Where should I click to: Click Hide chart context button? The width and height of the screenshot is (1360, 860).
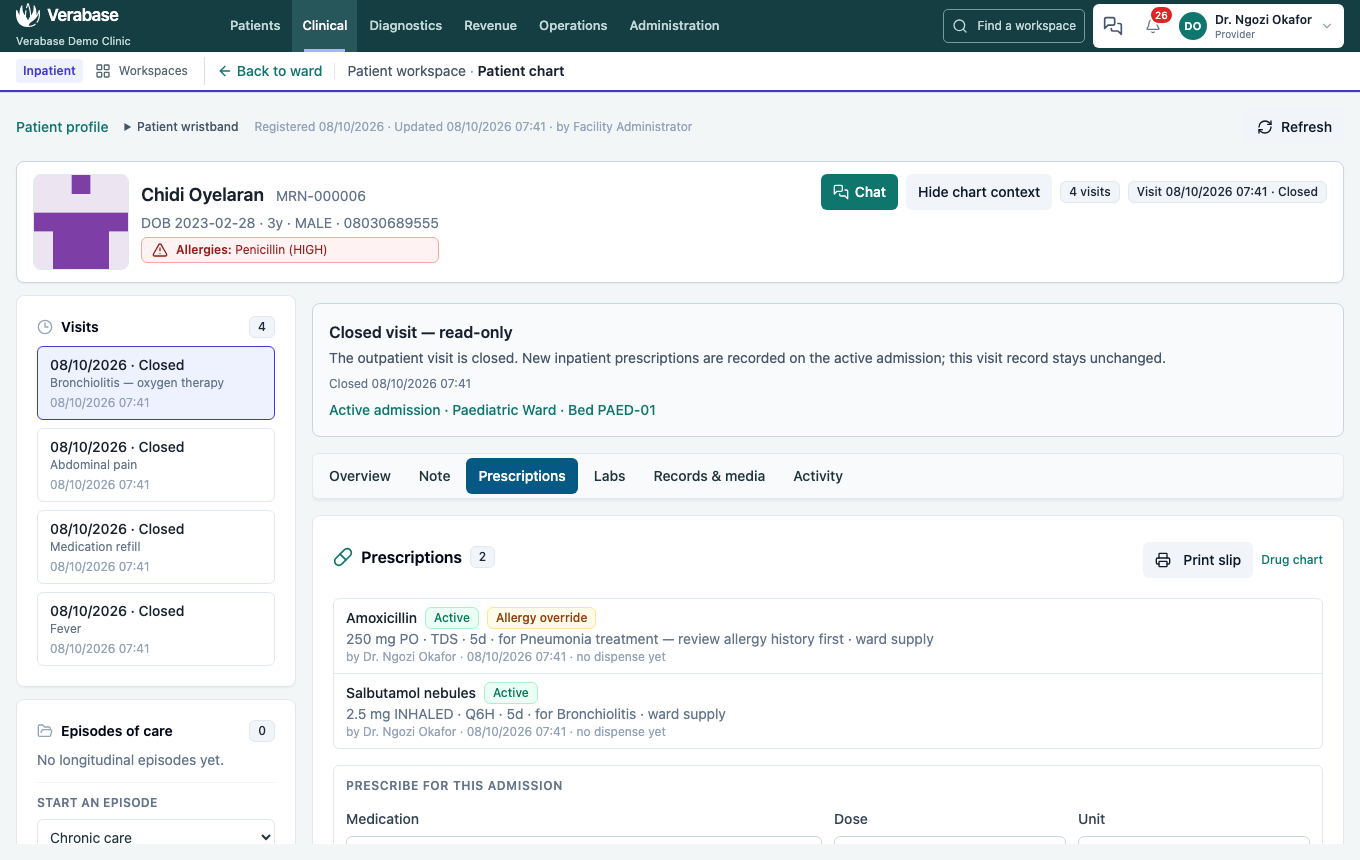pos(979,192)
